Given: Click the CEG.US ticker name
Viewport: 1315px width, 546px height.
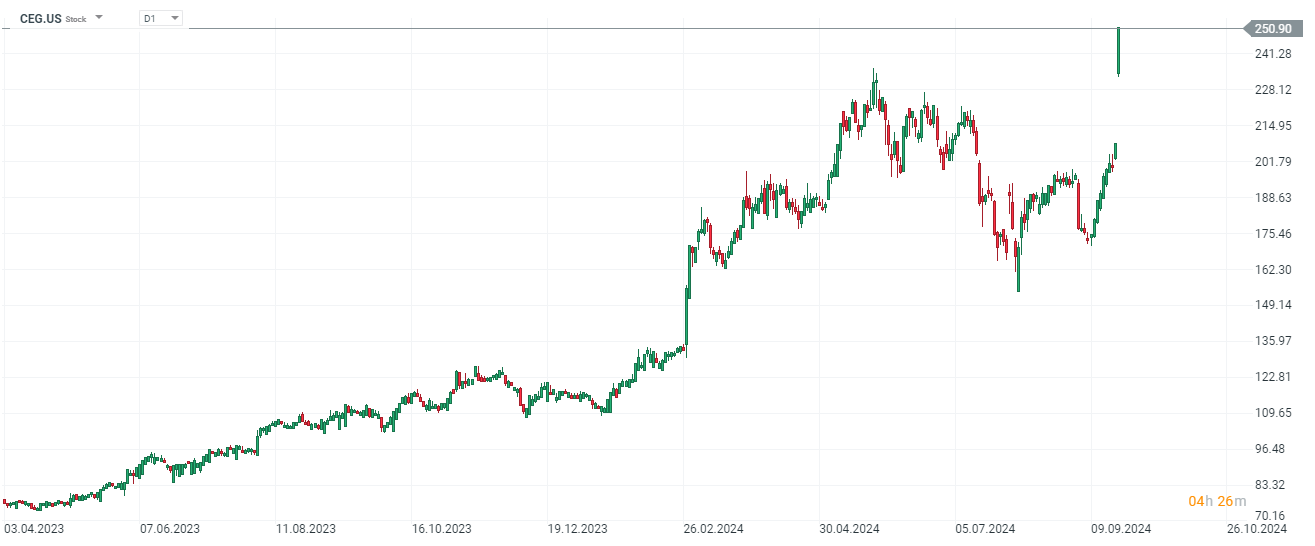Looking at the screenshot, I should 40,18.
